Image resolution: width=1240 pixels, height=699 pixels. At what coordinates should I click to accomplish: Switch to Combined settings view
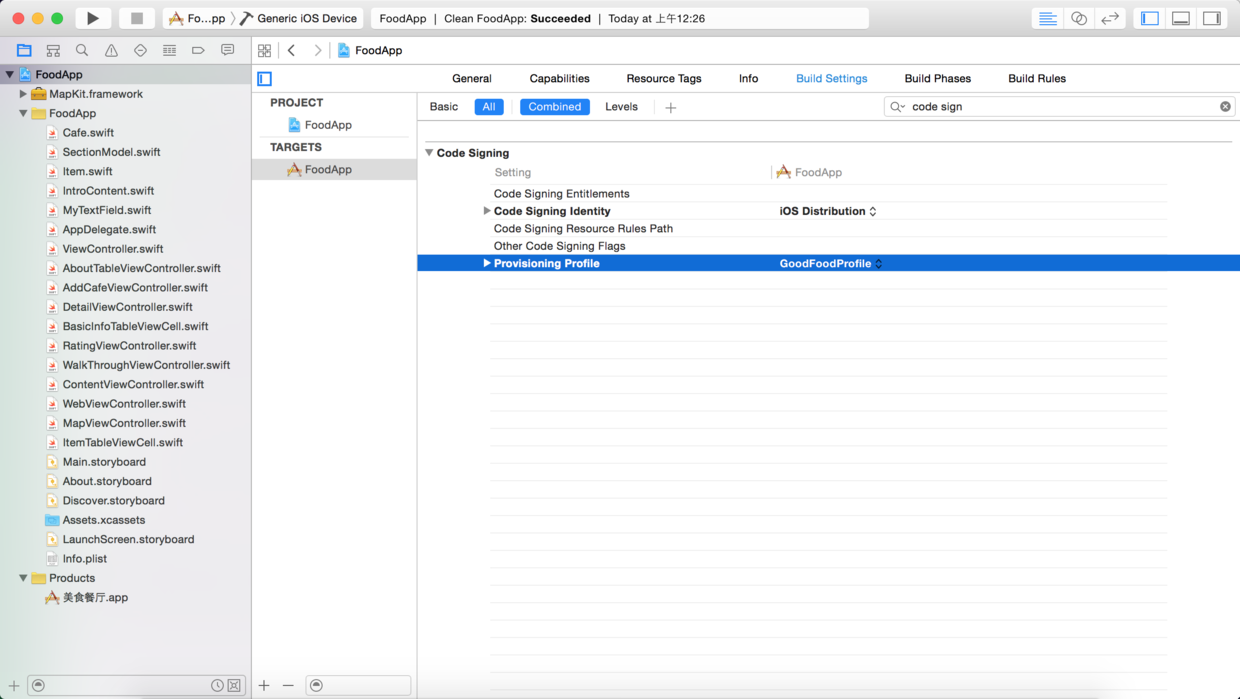coord(555,106)
